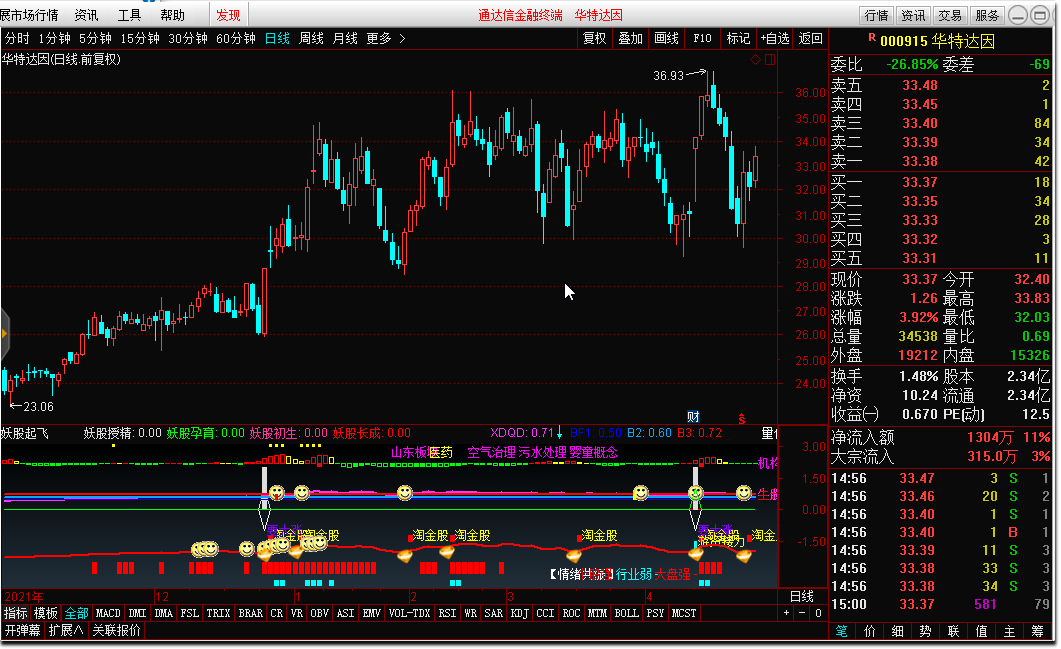The width and height of the screenshot is (1061, 649).
Task: Toggle the split-panel icon above the chart
Action: click(x=770, y=60)
